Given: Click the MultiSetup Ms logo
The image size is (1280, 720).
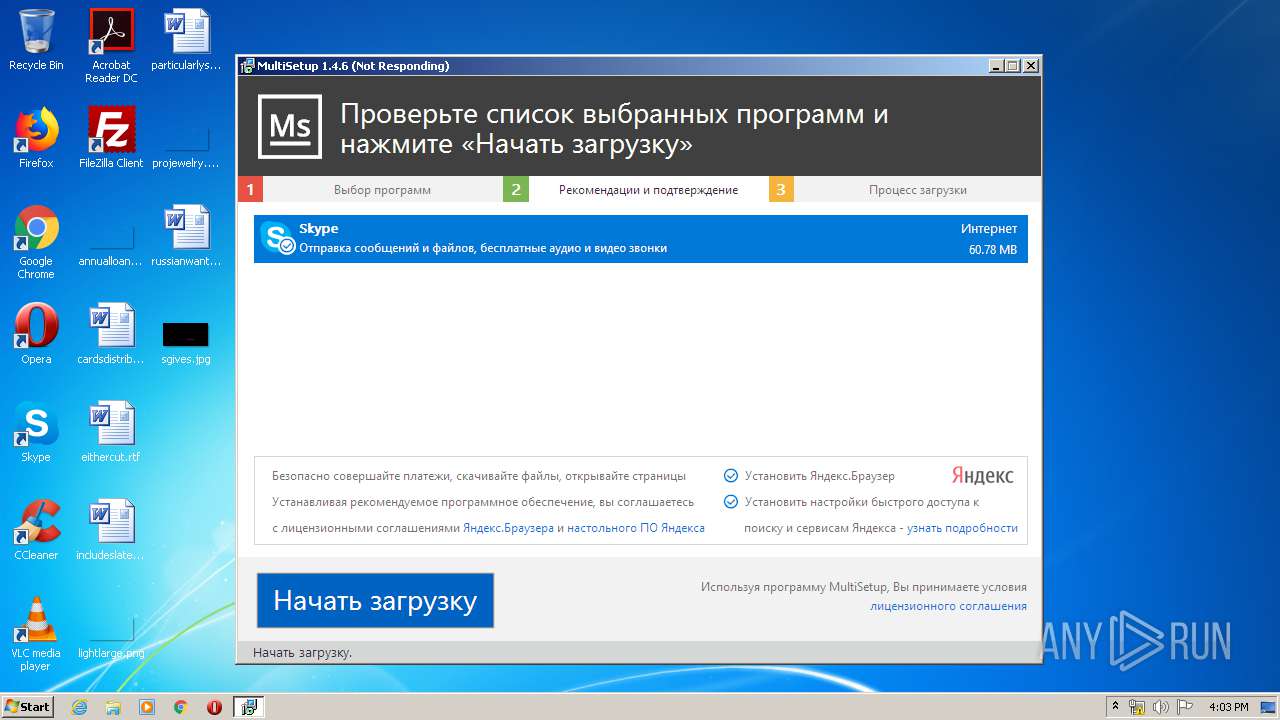Looking at the screenshot, I should click(290, 127).
